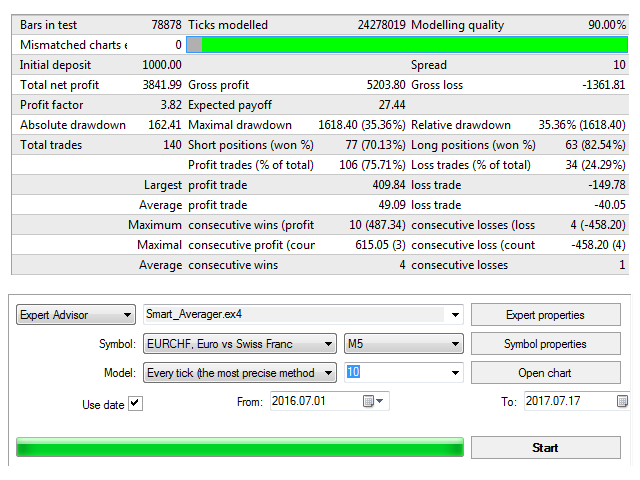
Task: Click the Modelling quality value 90.00%
Action: click(607, 25)
